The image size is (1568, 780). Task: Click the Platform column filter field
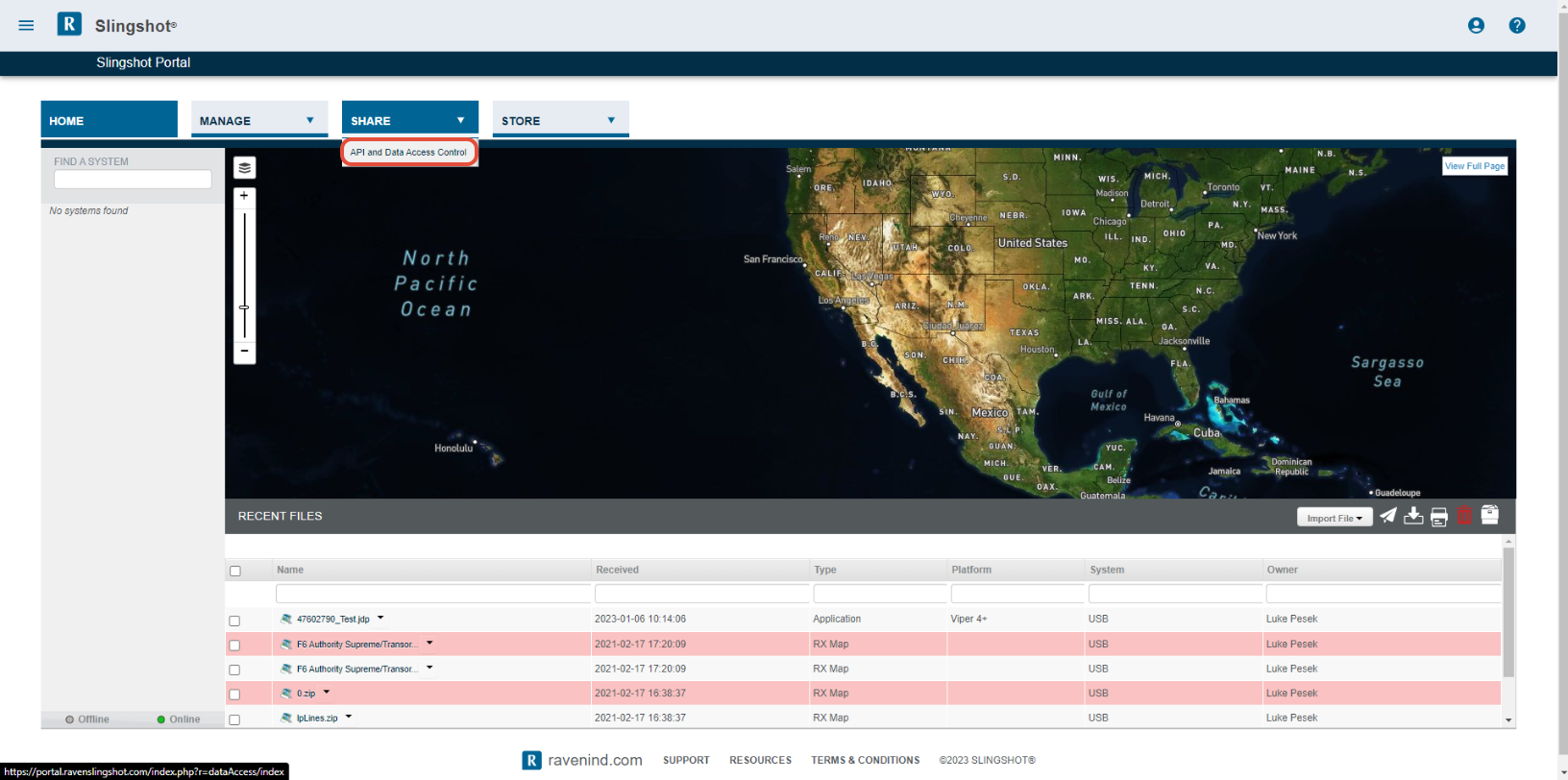1017,594
